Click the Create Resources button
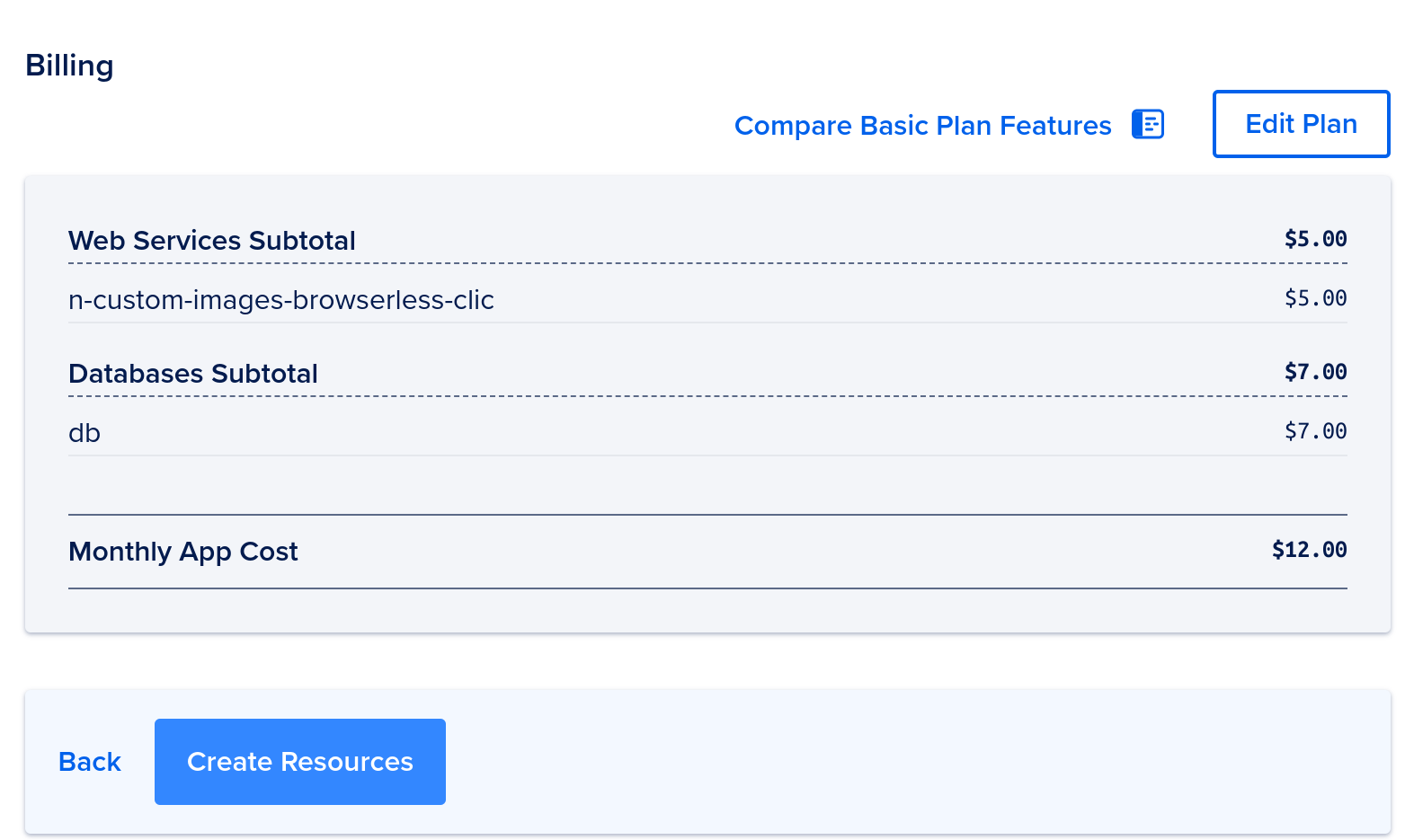 (300, 762)
